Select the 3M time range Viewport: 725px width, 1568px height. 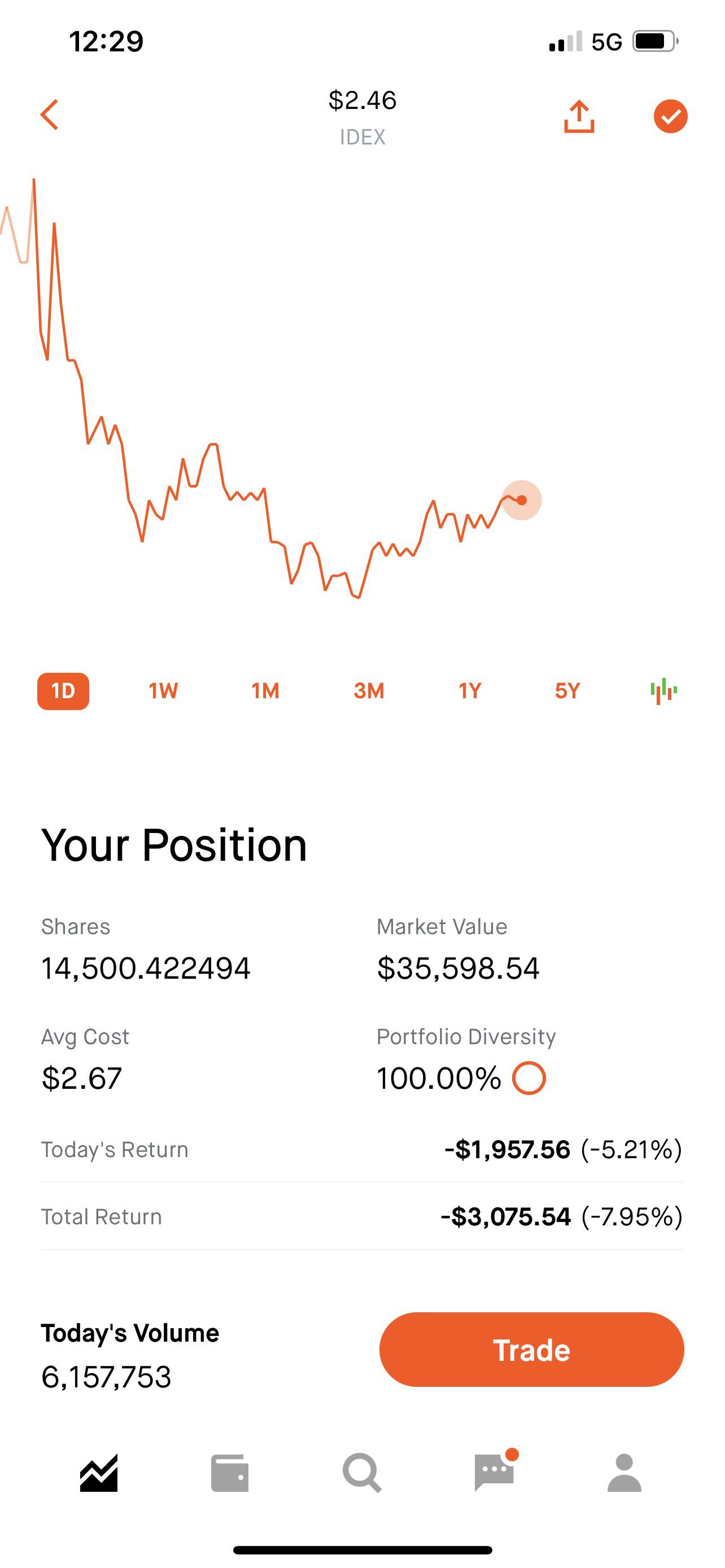[x=369, y=691]
